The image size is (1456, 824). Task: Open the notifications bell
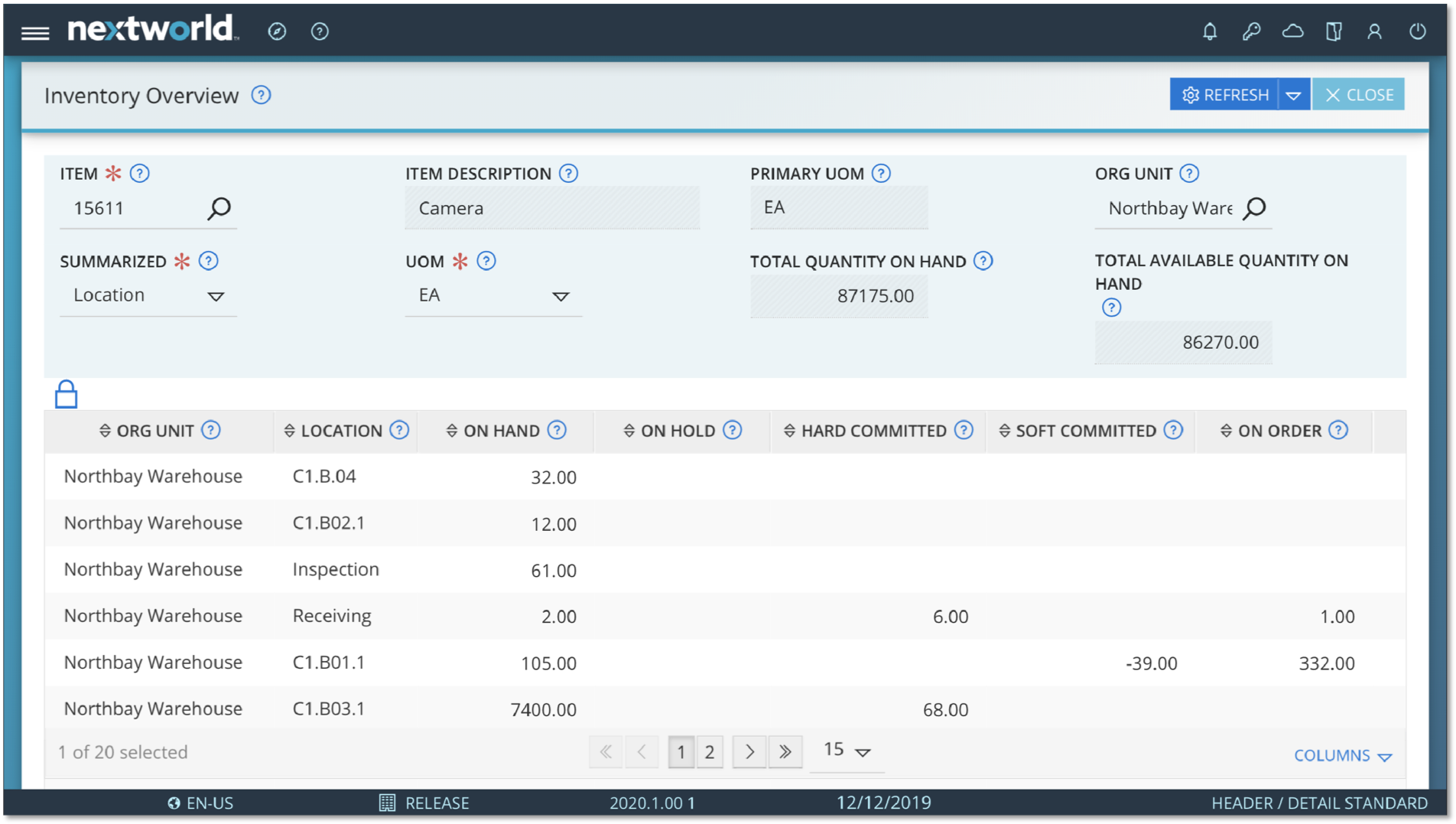tap(1210, 31)
